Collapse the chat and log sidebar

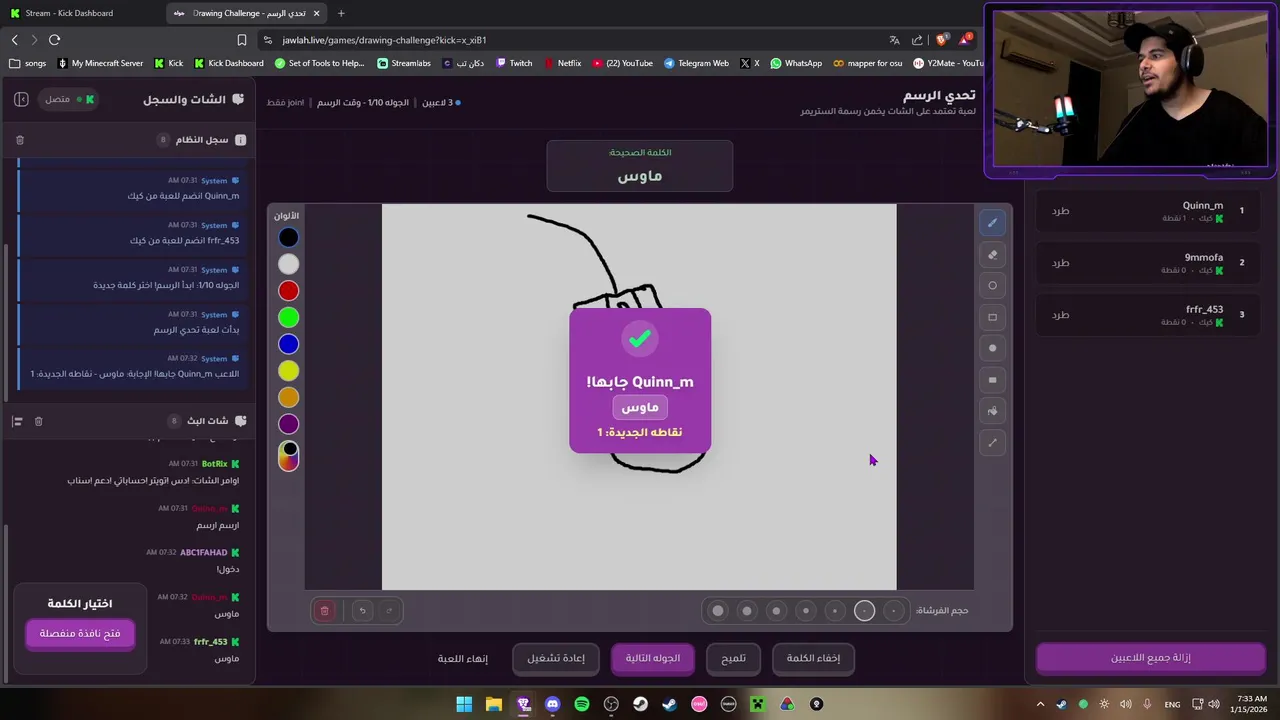click(x=21, y=99)
